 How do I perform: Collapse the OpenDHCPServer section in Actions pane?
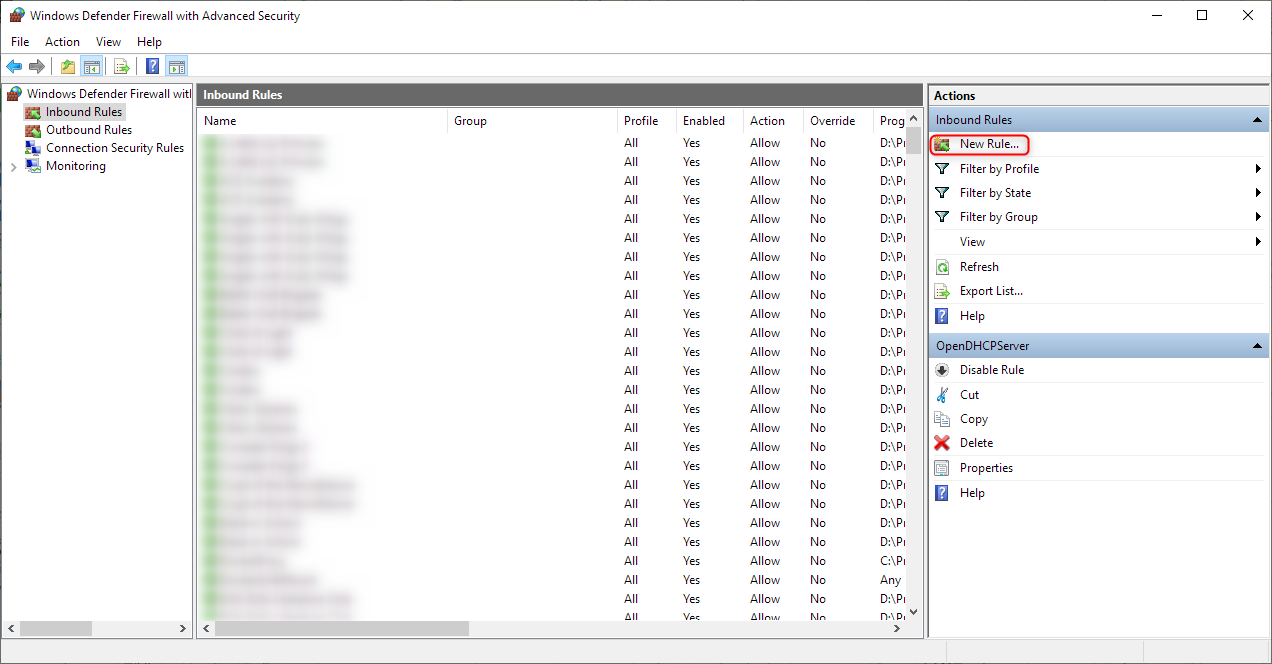click(x=1257, y=345)
